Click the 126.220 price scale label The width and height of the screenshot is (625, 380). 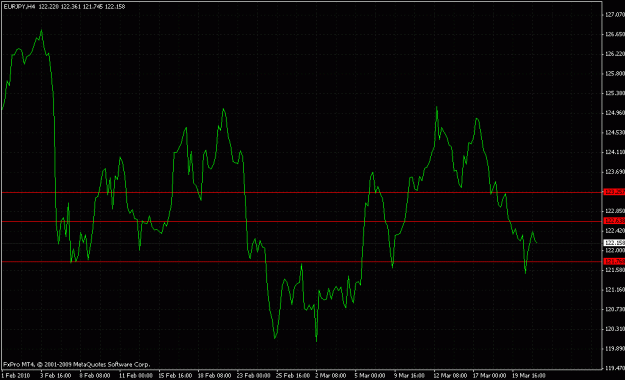click(x=615, y=54)
